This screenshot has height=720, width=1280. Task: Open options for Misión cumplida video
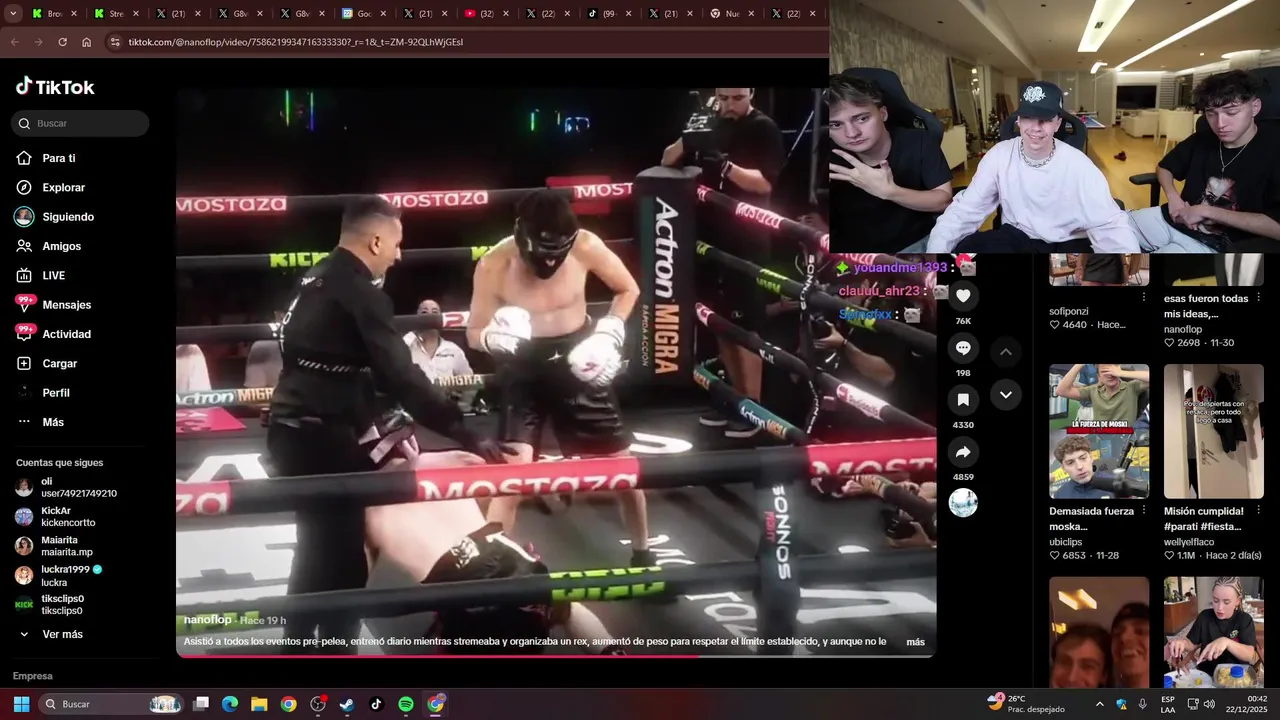(x=1259, y=511)
